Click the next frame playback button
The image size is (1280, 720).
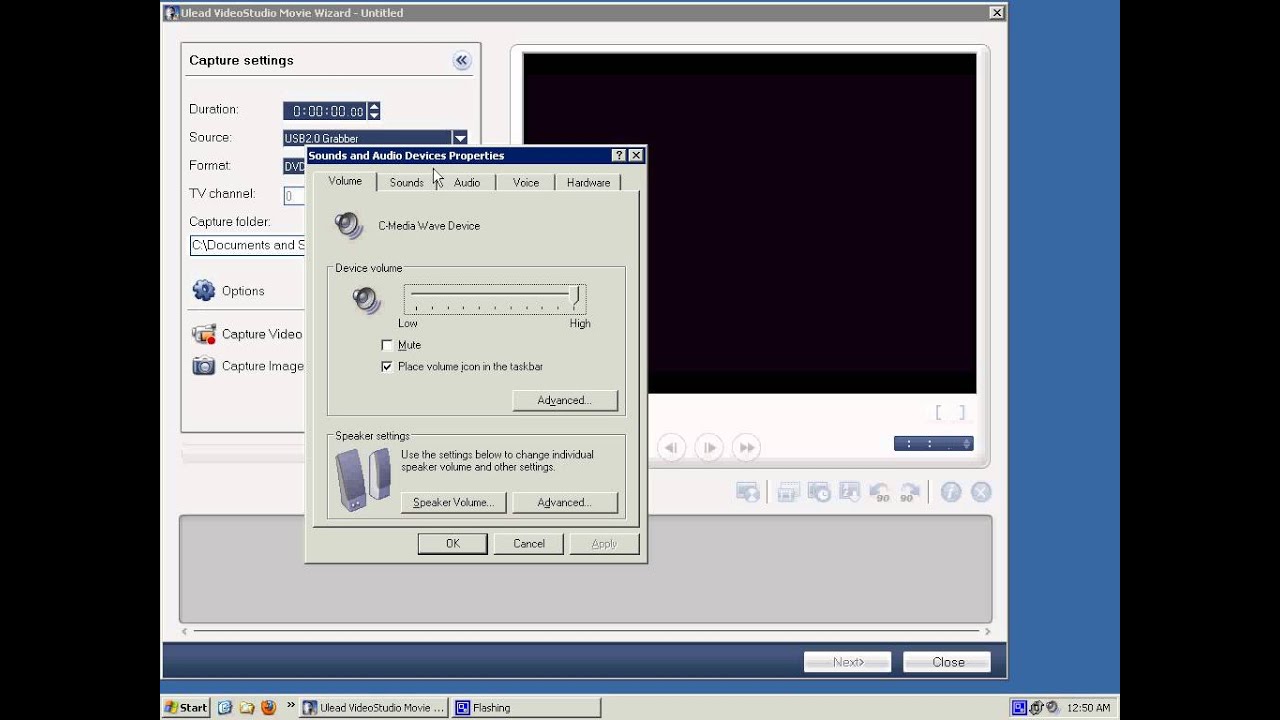tap(709, 448)
